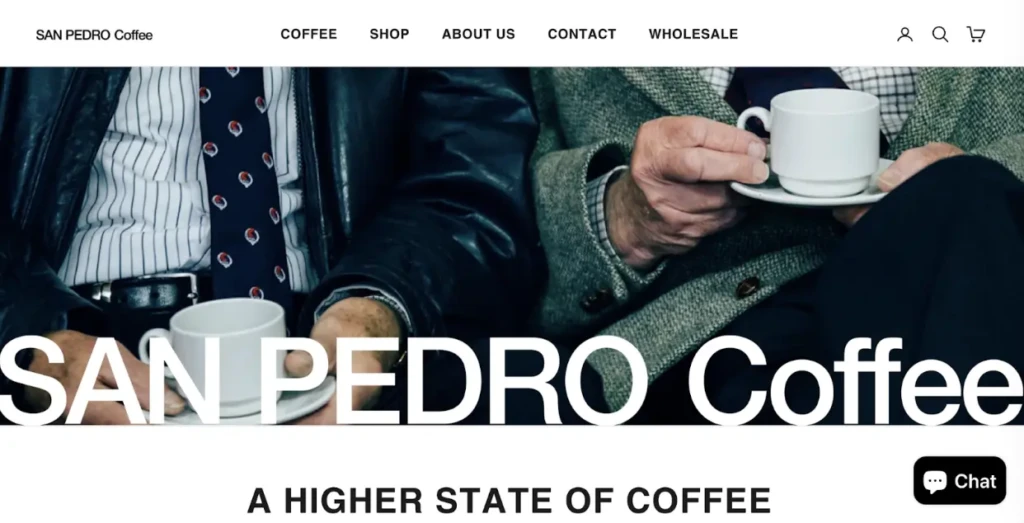Image resolution: width=1024 pixels, height=523 pixels.
Task: Click the silver belt buckle in the photo
Action: click(x=176, y=291)
